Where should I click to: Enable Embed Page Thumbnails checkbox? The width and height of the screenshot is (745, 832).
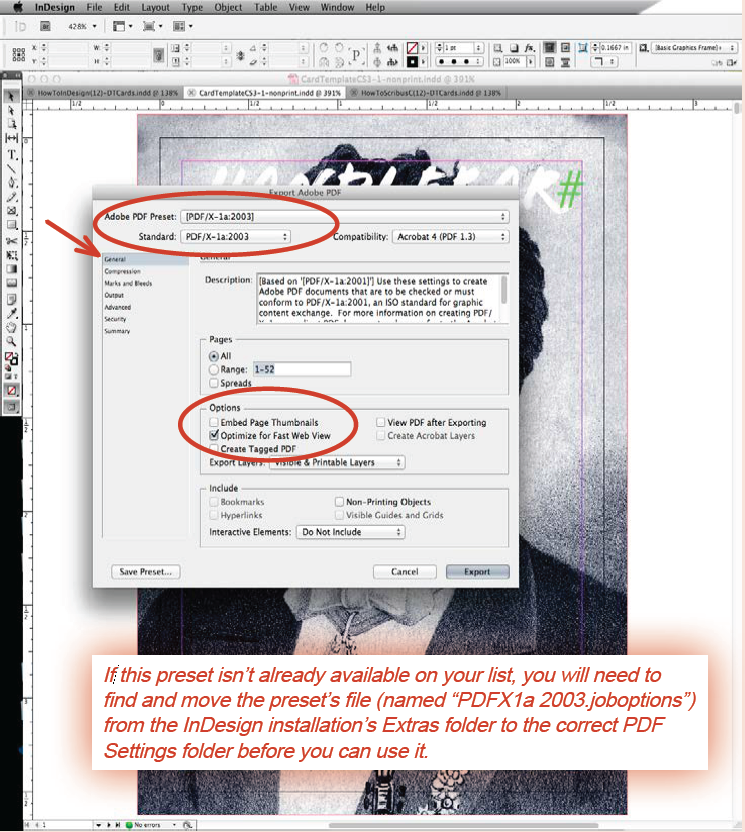(215, 423)
